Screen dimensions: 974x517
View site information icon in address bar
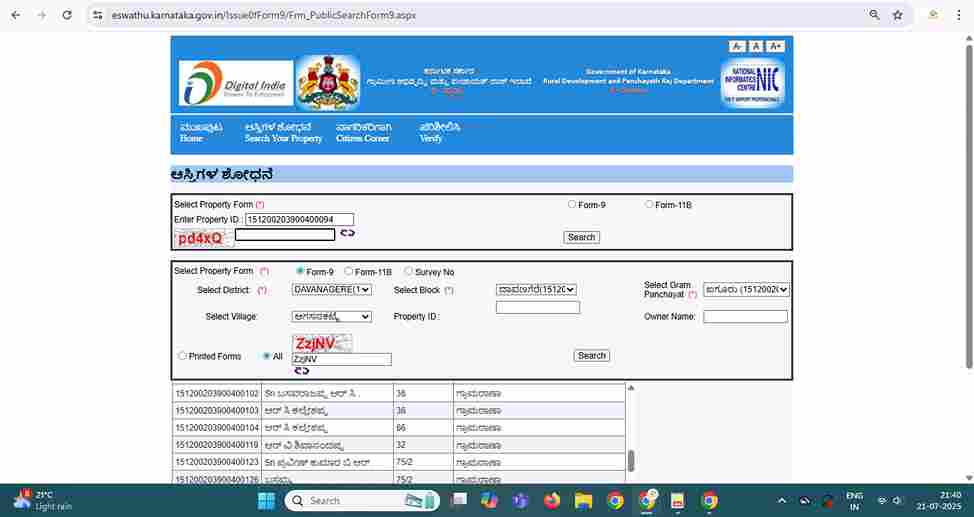coord(98,15)
